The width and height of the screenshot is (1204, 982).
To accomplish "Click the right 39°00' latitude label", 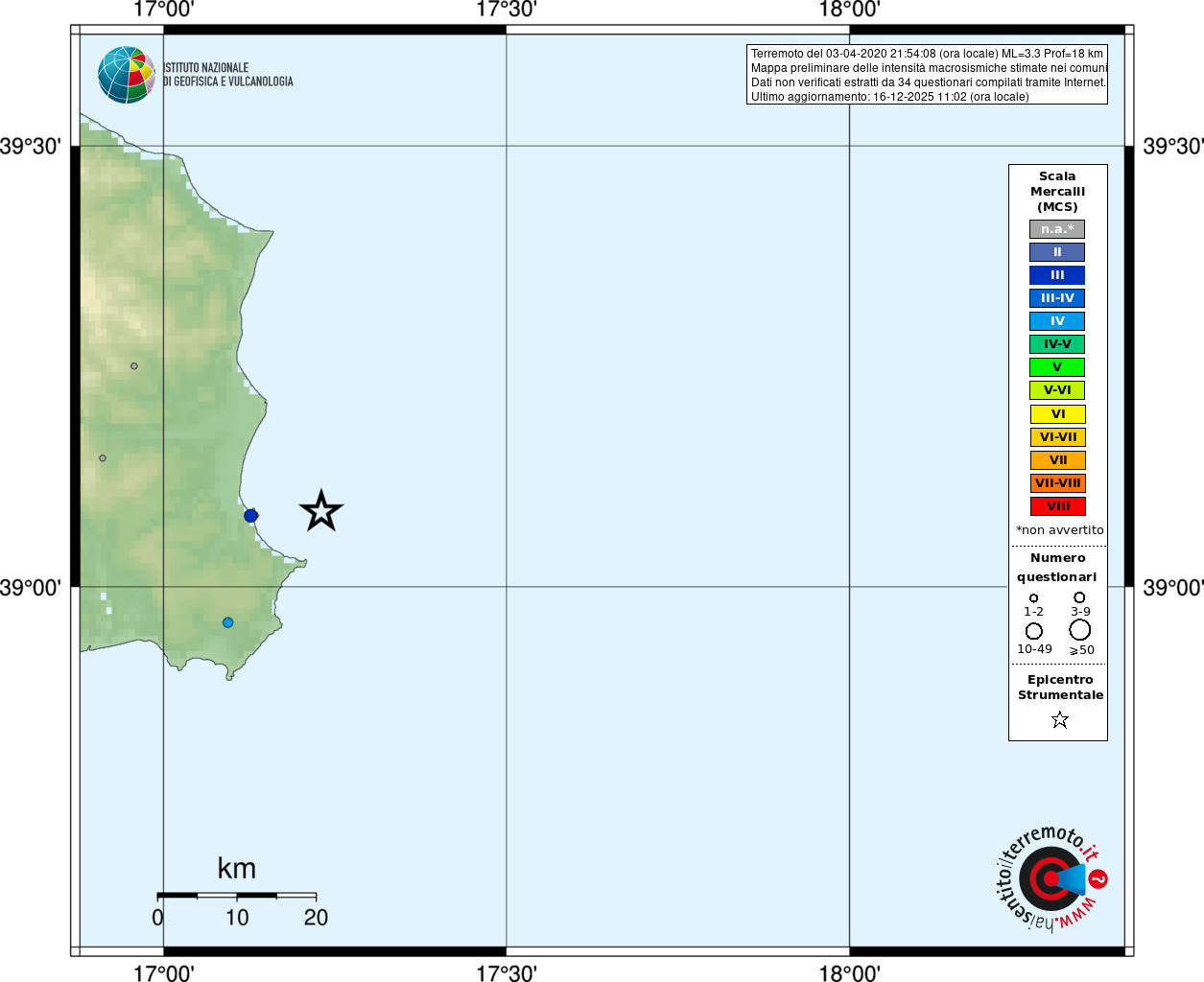I will click(1173, 588).
